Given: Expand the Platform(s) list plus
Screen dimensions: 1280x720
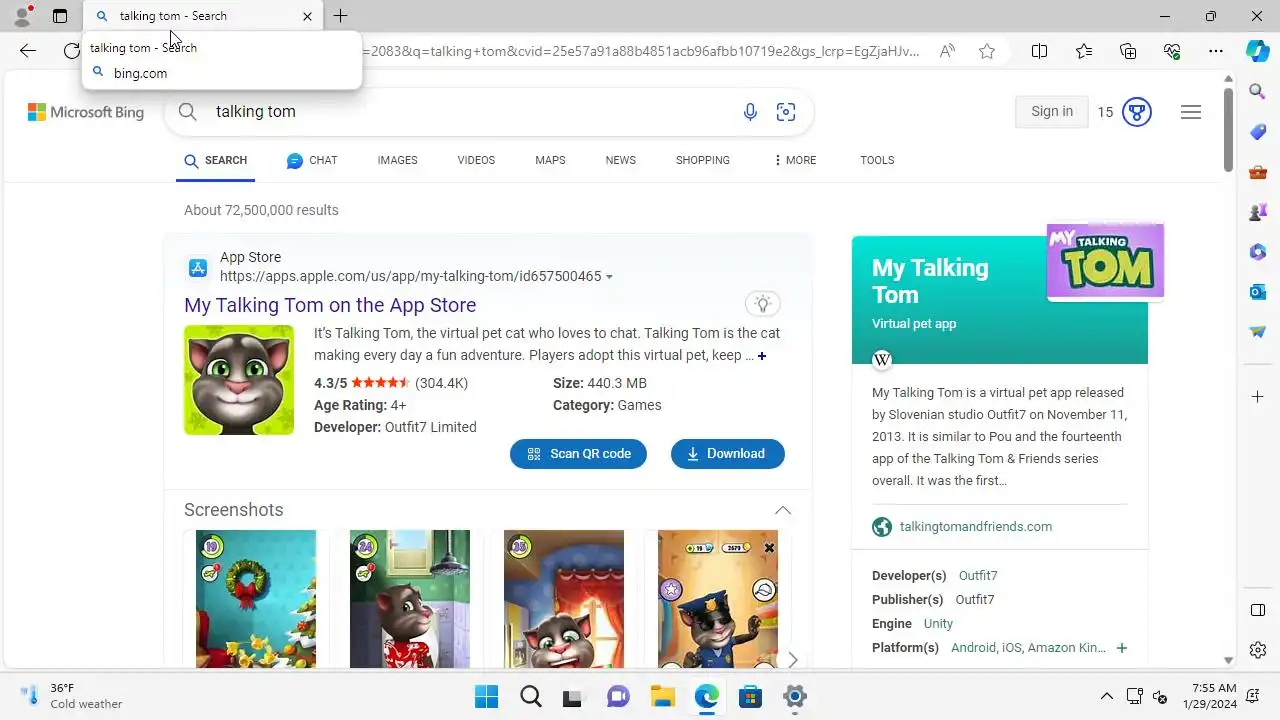Looking at the screenshot, I should [x=1122, y=648].
